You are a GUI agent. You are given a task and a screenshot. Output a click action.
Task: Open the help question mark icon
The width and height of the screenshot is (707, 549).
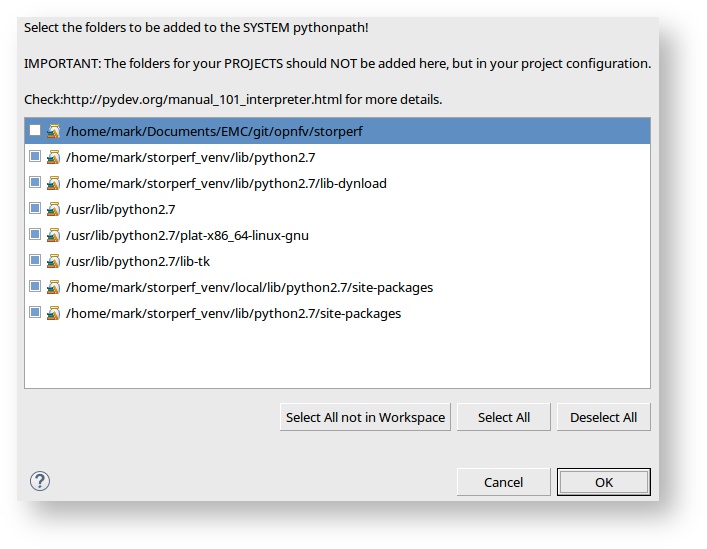click(40, 481)
